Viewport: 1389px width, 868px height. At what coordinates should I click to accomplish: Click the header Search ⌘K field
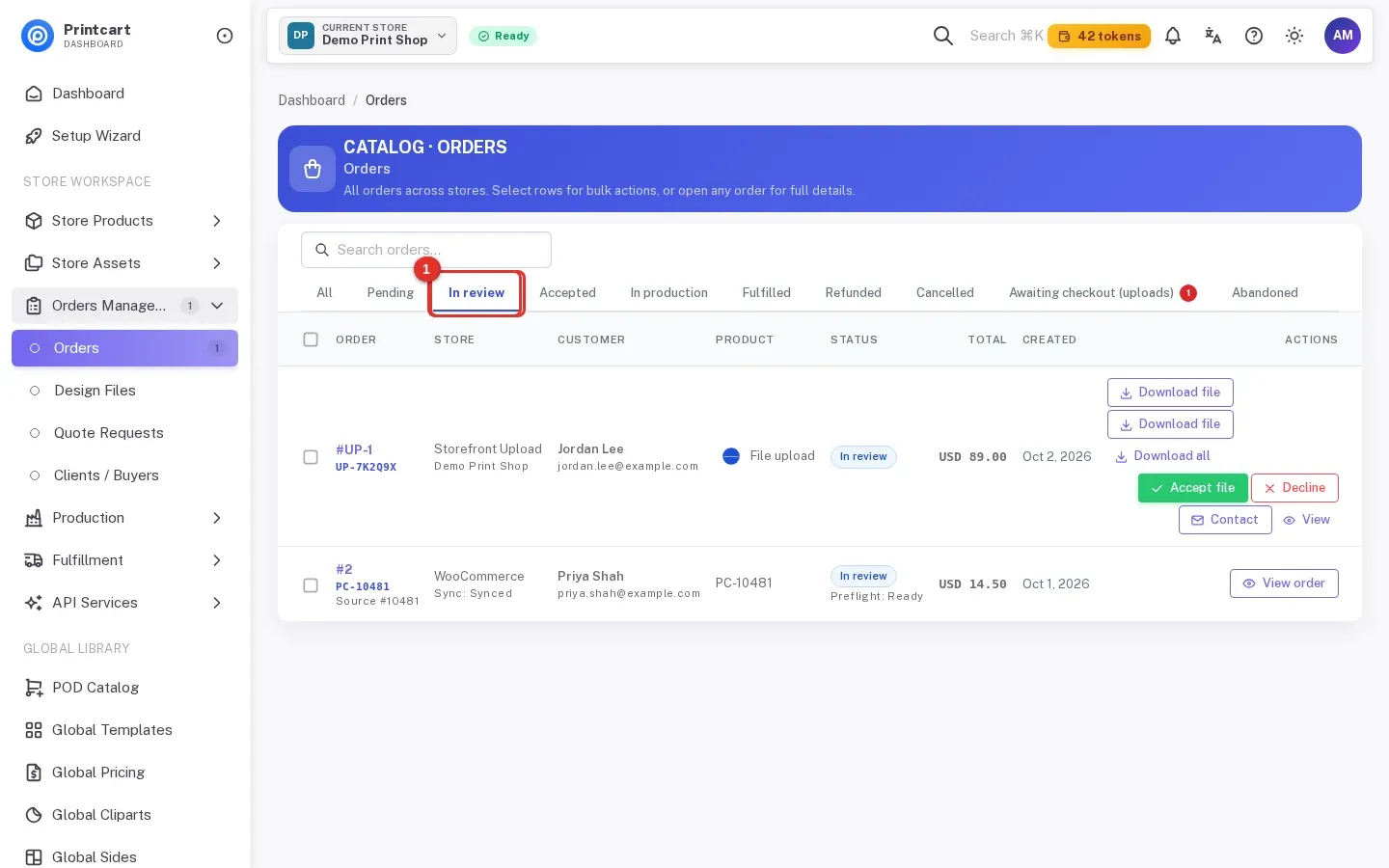1006,36
